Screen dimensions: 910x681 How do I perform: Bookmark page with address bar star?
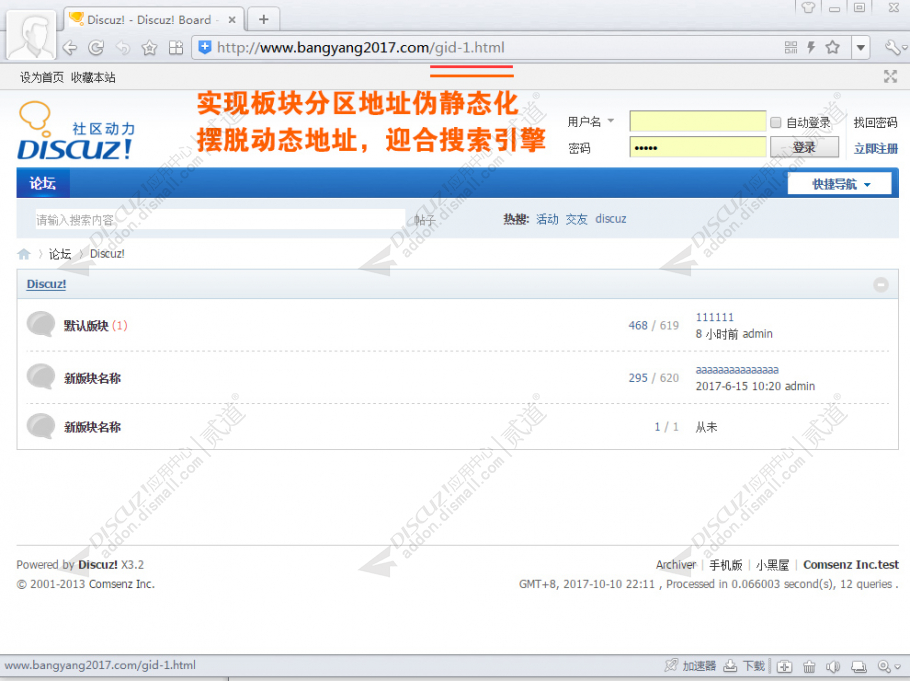(833, 47)
